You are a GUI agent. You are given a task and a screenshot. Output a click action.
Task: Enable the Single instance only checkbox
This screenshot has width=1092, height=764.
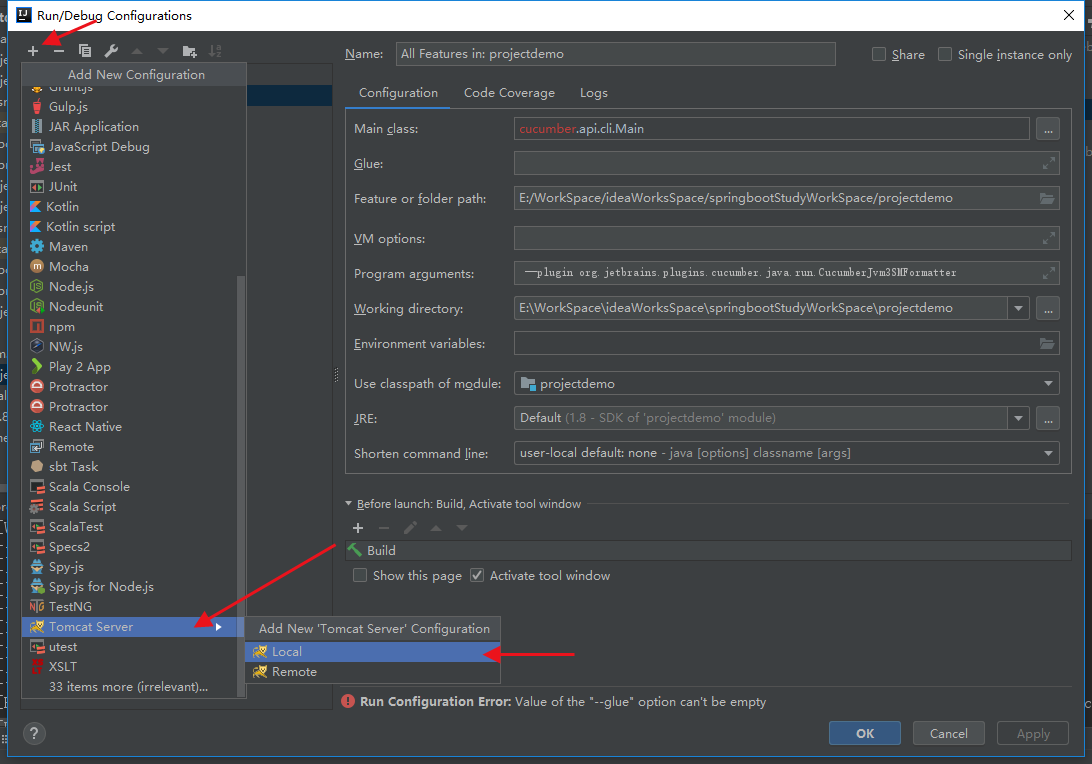[x=945, y=54]
